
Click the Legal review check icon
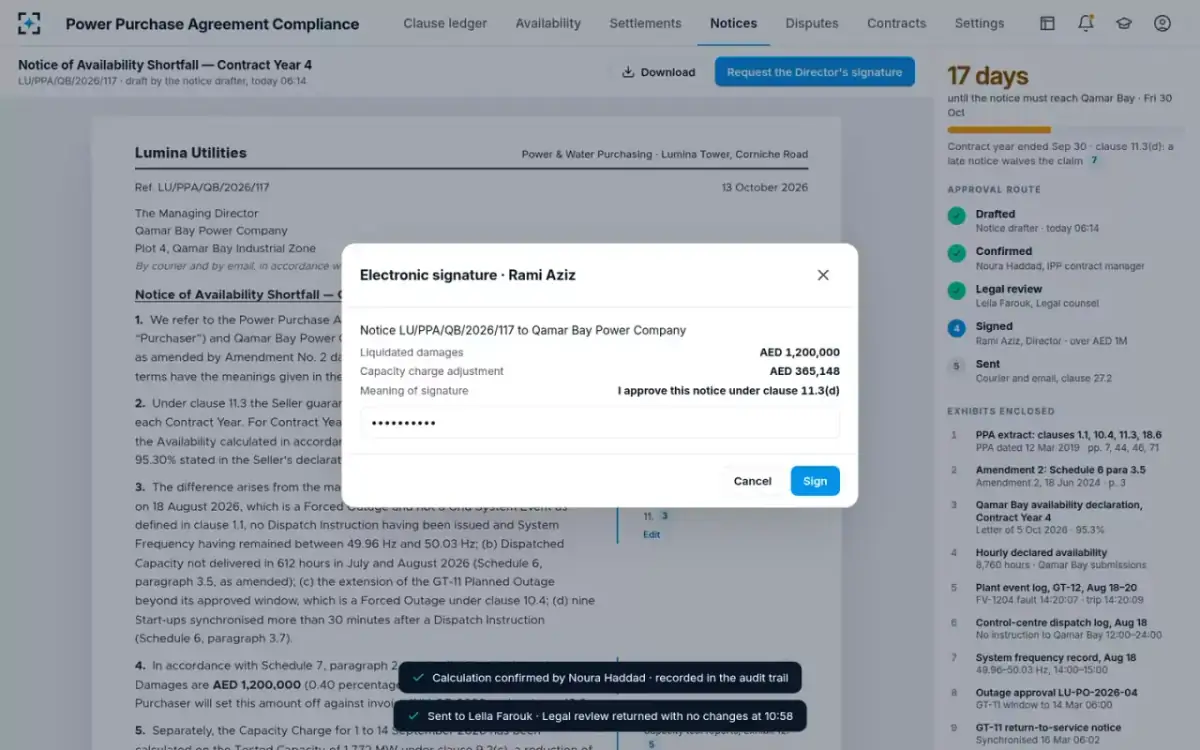(957, 290)
